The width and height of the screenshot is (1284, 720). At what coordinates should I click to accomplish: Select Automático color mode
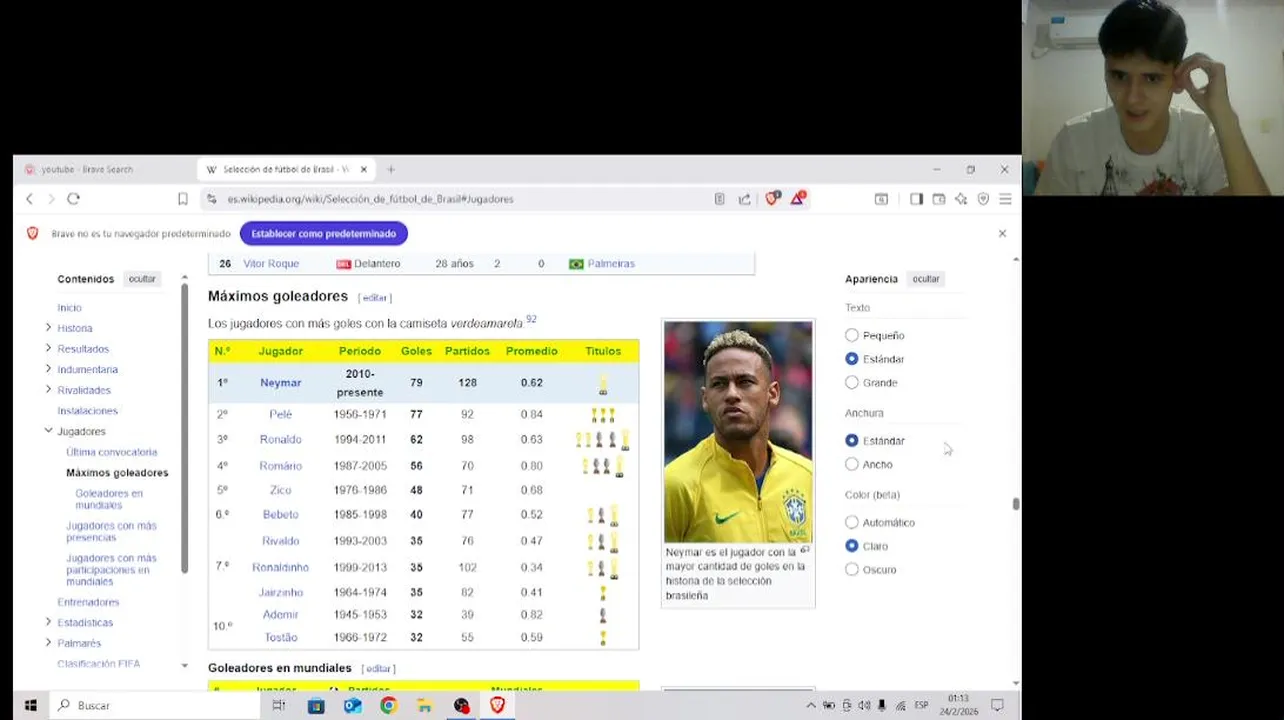[x=852, y=522]
